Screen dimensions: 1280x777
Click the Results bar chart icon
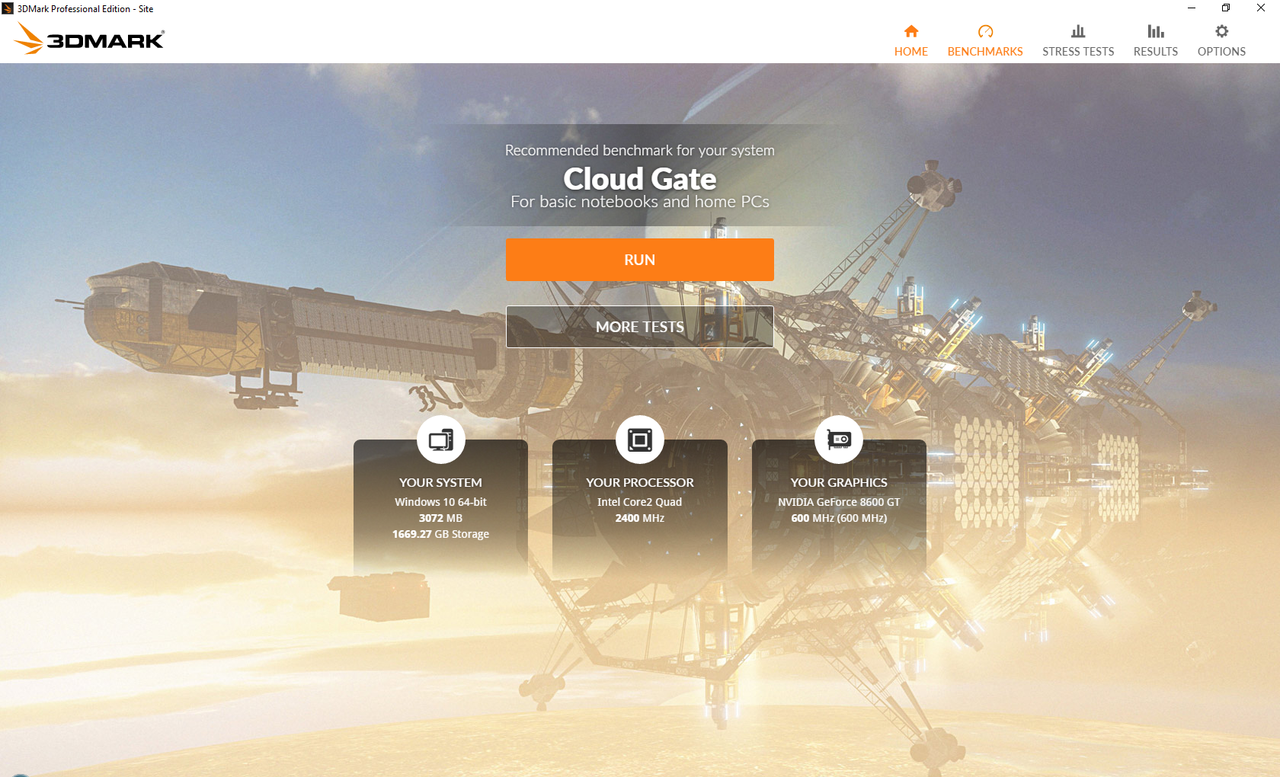tap(1156, 31)
